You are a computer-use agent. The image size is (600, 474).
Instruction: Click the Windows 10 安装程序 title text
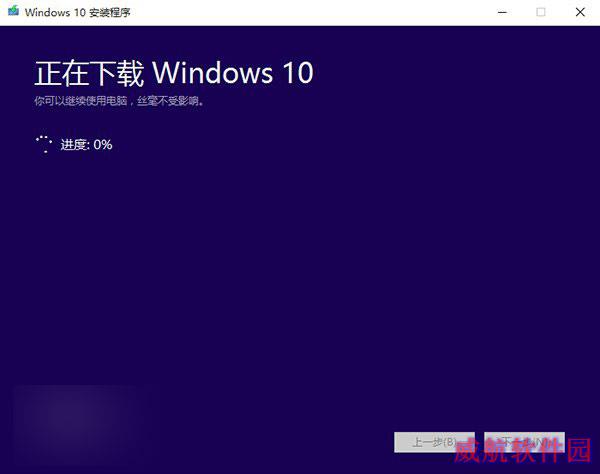pyautogui.click(x=78, y=12)
